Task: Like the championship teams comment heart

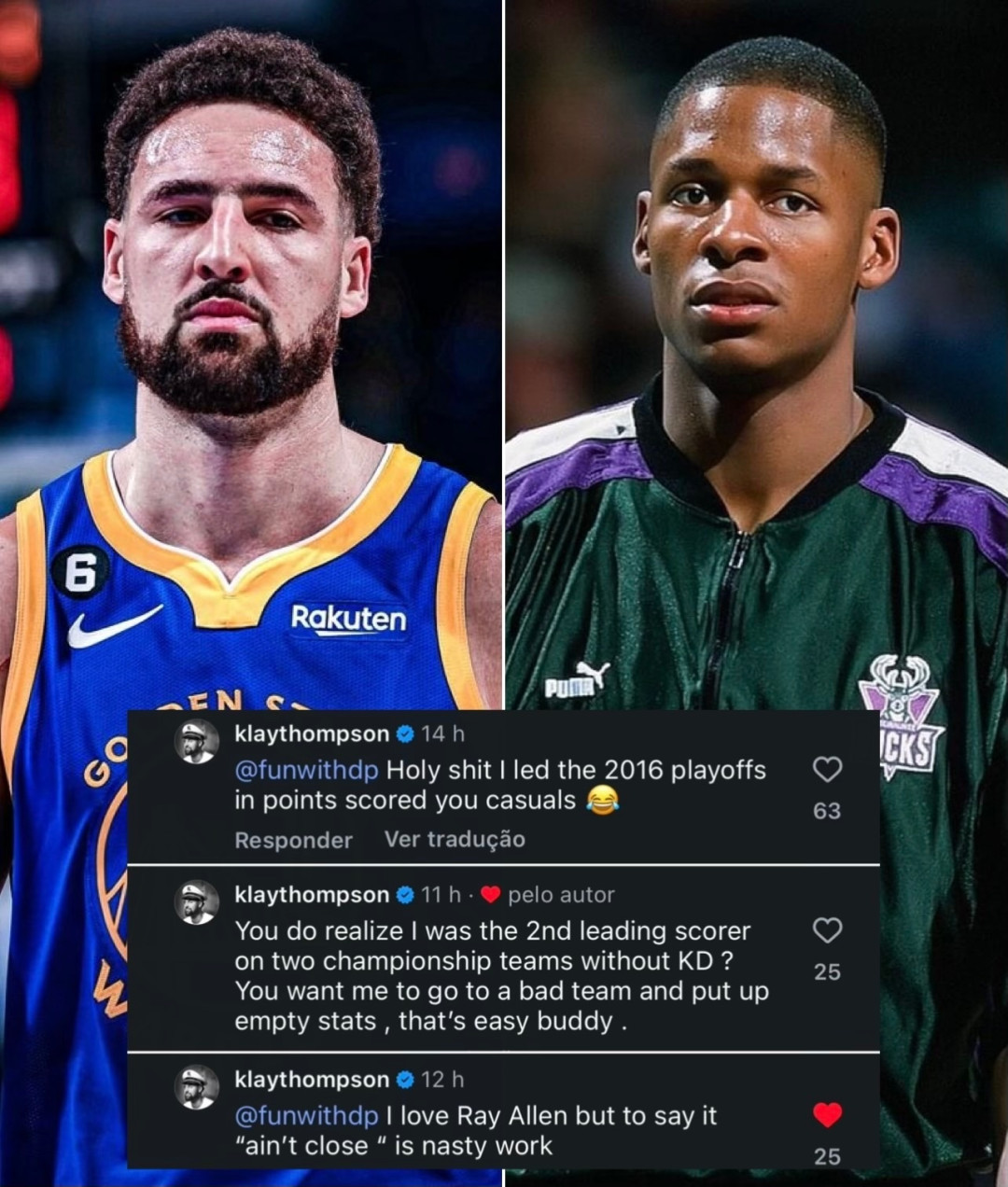Action: [x=827, y=930]
